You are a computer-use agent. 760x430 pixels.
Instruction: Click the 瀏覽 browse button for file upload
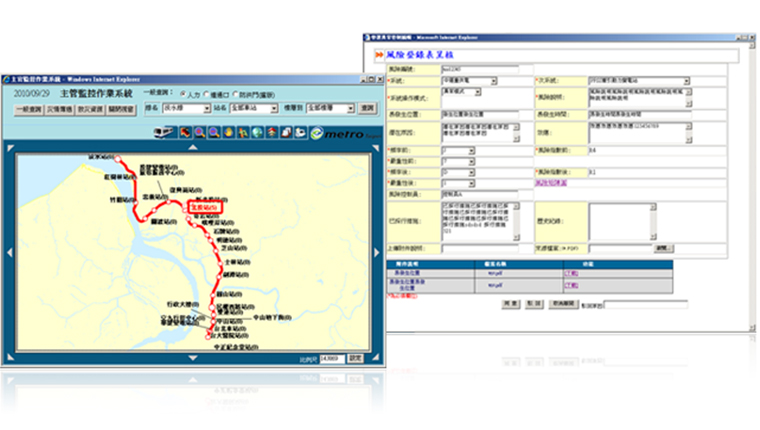pos(662,247)
